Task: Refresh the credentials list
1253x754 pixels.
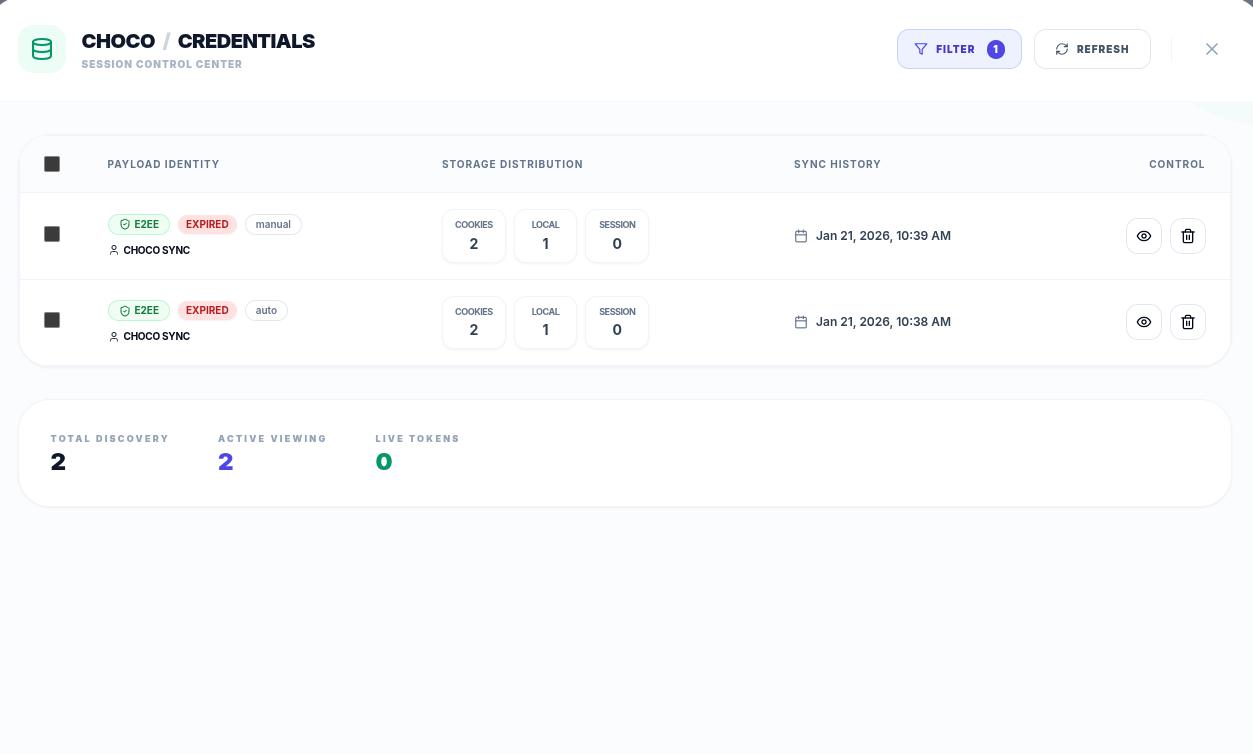Action: coord(1091,49)
